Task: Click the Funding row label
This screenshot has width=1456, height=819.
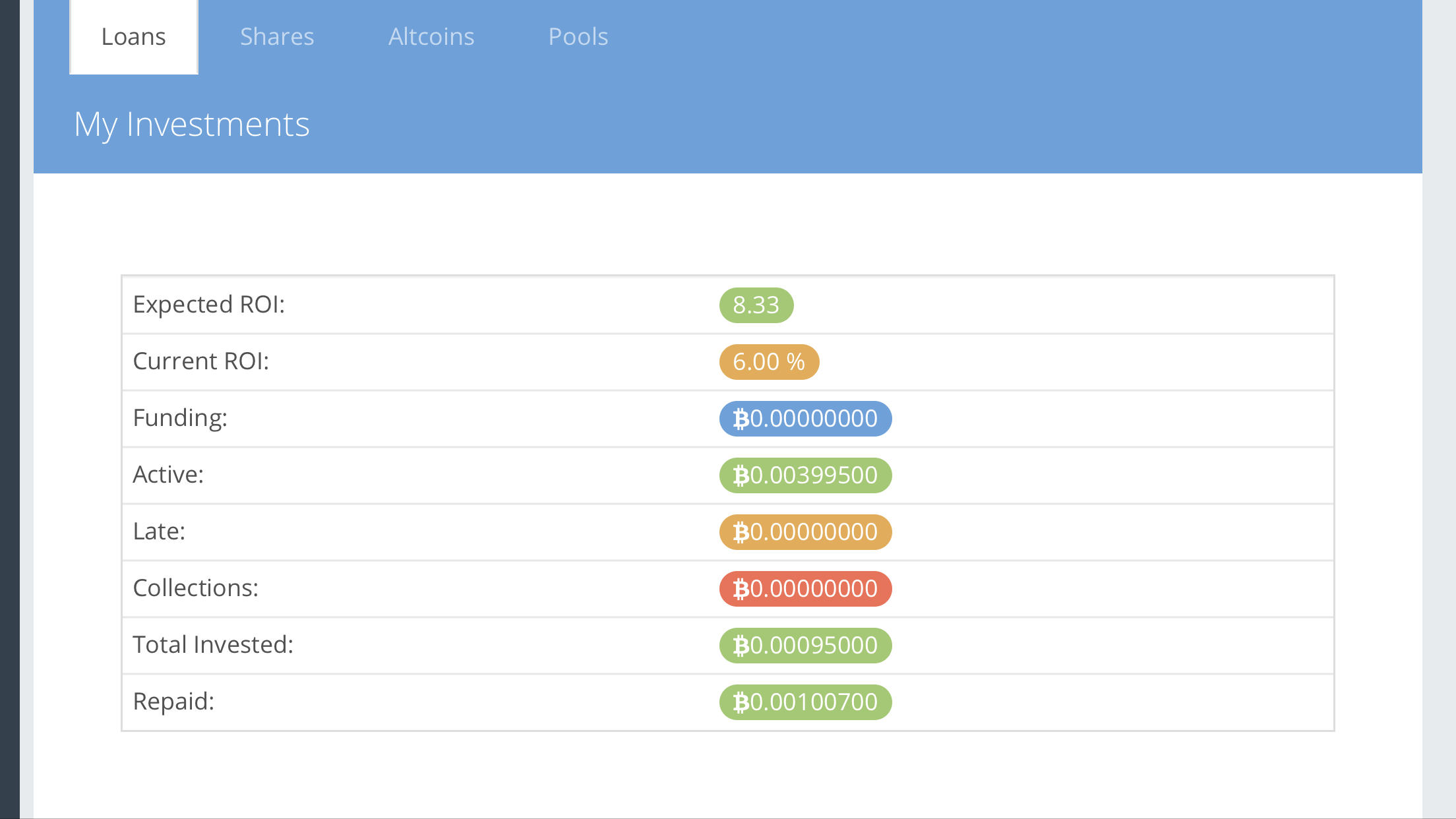Action: tap(180, 418)
